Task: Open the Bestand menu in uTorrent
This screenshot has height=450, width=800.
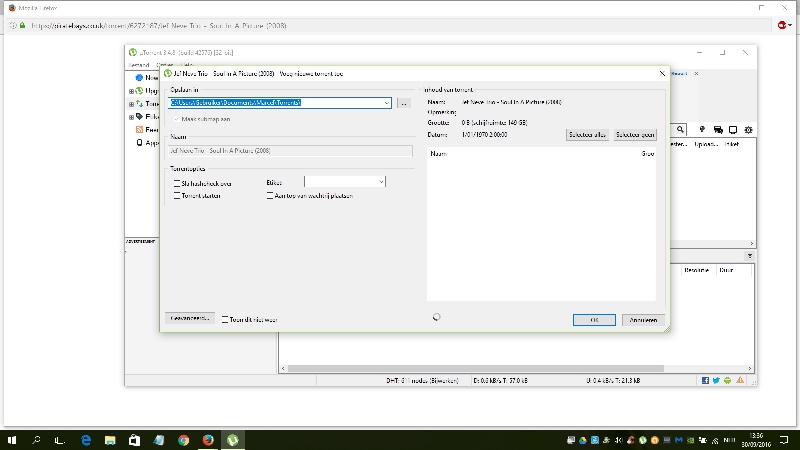Action: 138,65
